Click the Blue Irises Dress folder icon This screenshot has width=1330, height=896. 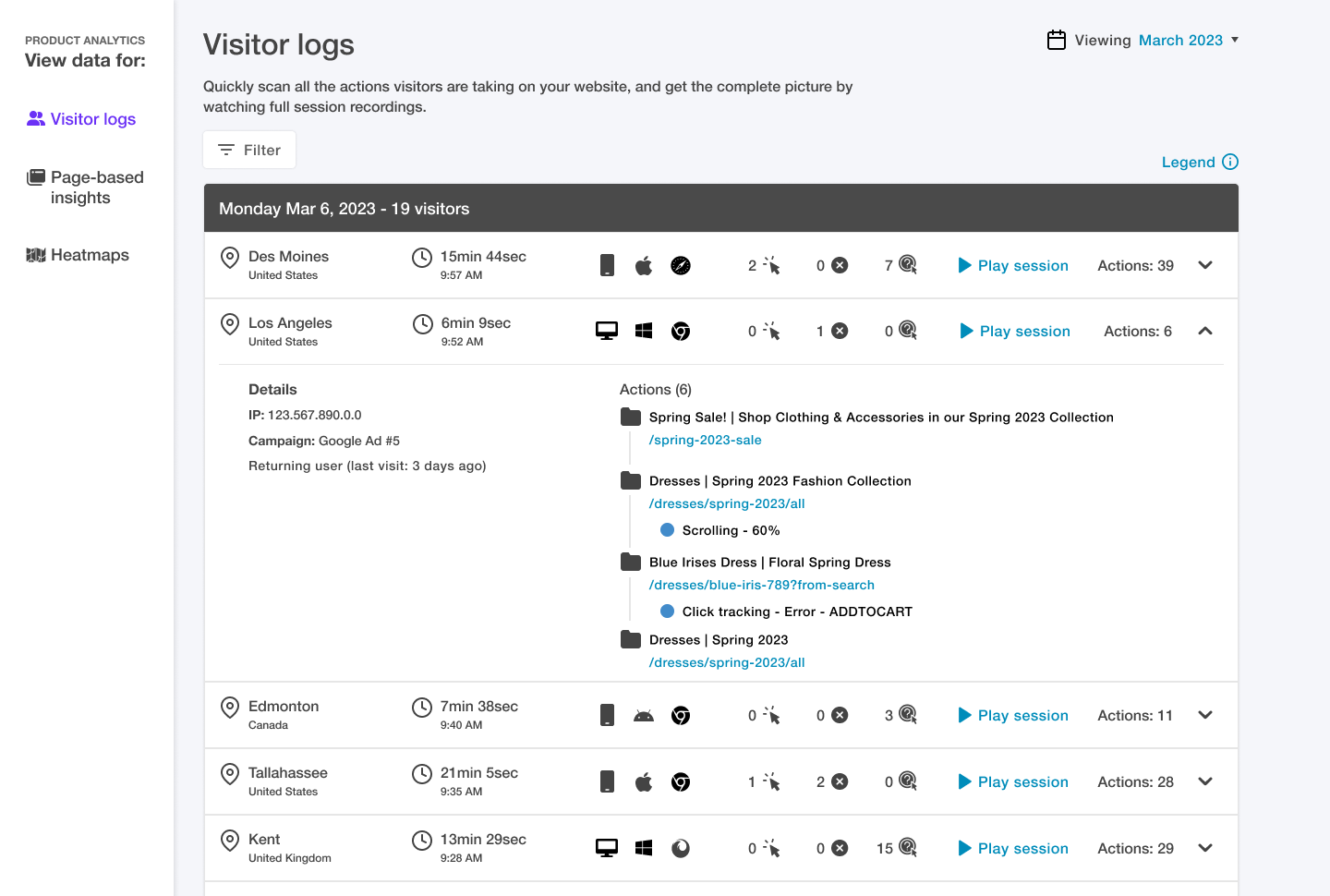click(631, 562)
